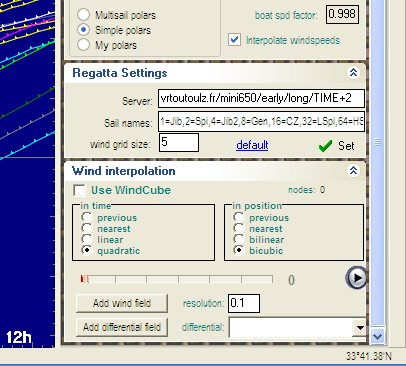Select the My polars radio button

(x=83, y=45)
